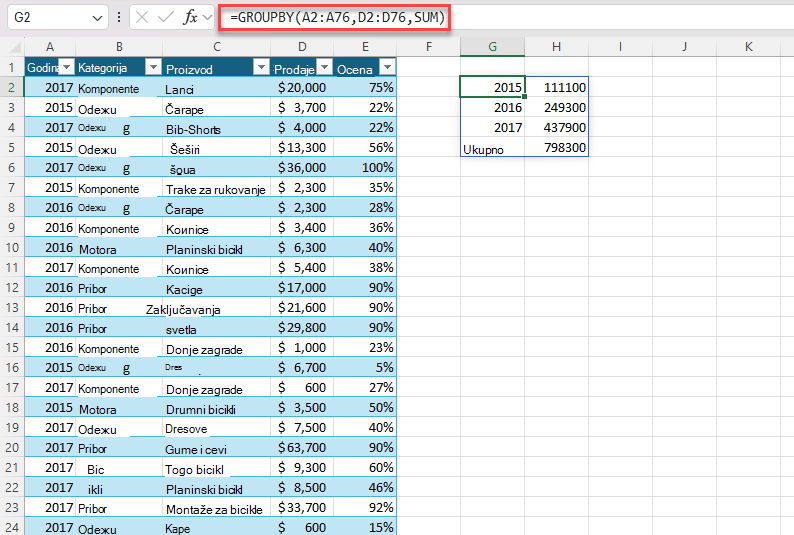
Task: Click result cell showing 2016
Action: [x=493, y=107]
